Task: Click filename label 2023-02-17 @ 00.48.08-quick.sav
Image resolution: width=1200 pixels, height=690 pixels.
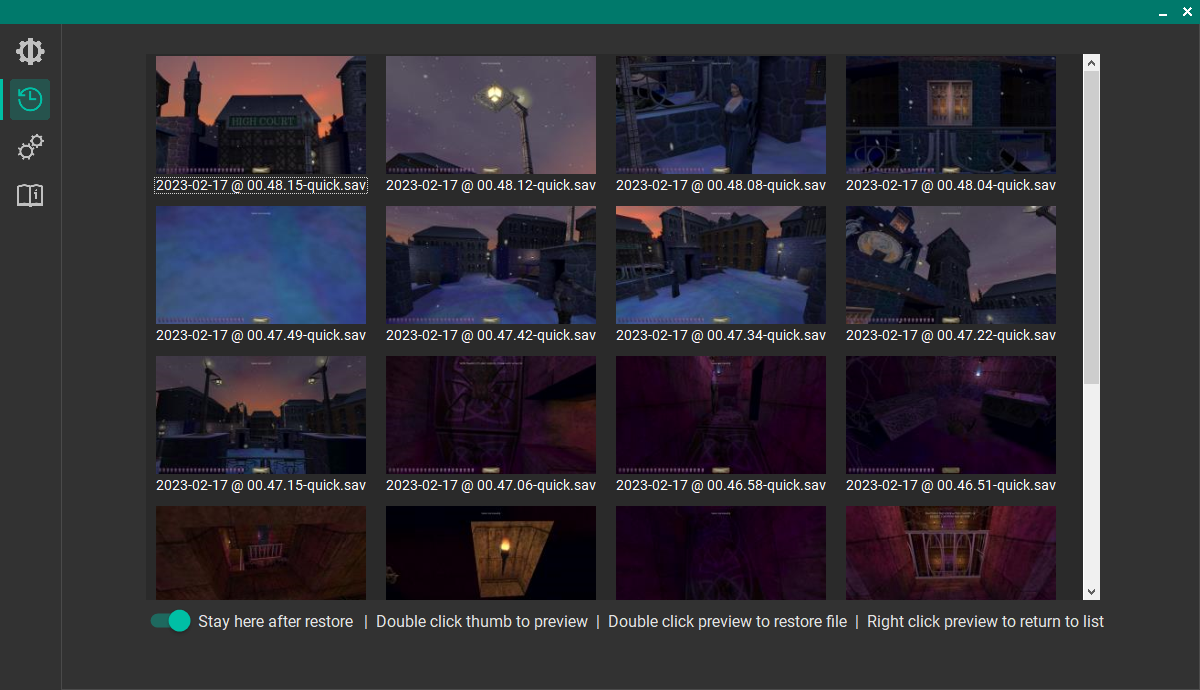Action: click(721, 185)
